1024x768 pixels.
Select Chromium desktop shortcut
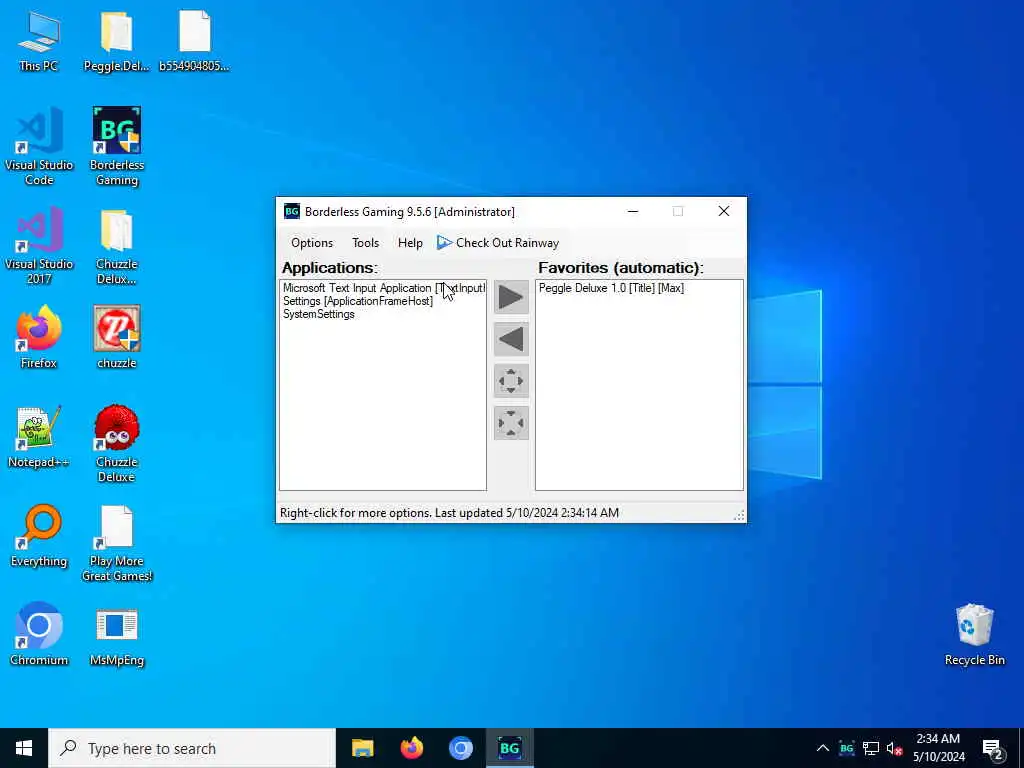pyautogui.click(x=39, y=633)
